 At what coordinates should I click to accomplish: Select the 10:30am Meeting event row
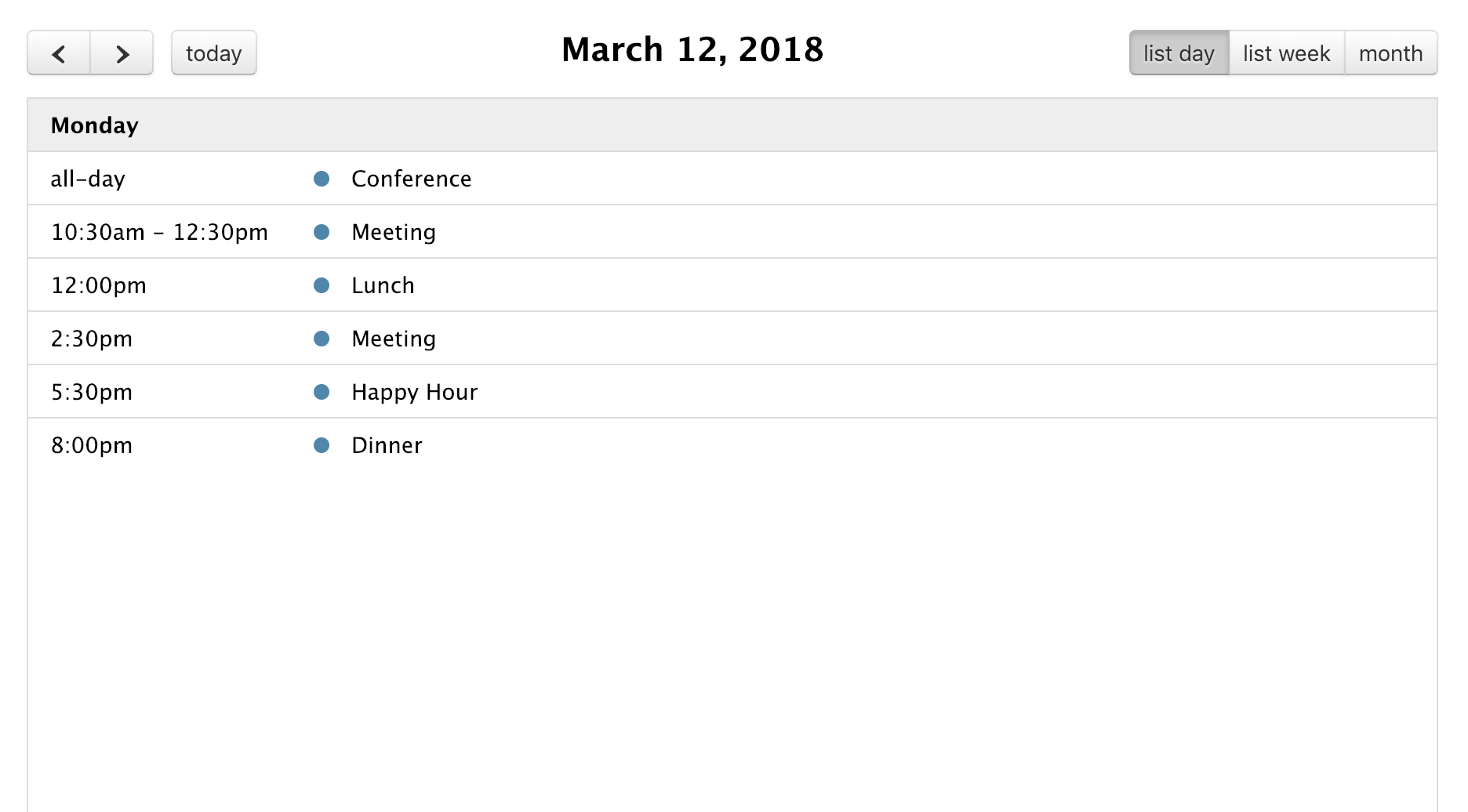pos(393,232)
